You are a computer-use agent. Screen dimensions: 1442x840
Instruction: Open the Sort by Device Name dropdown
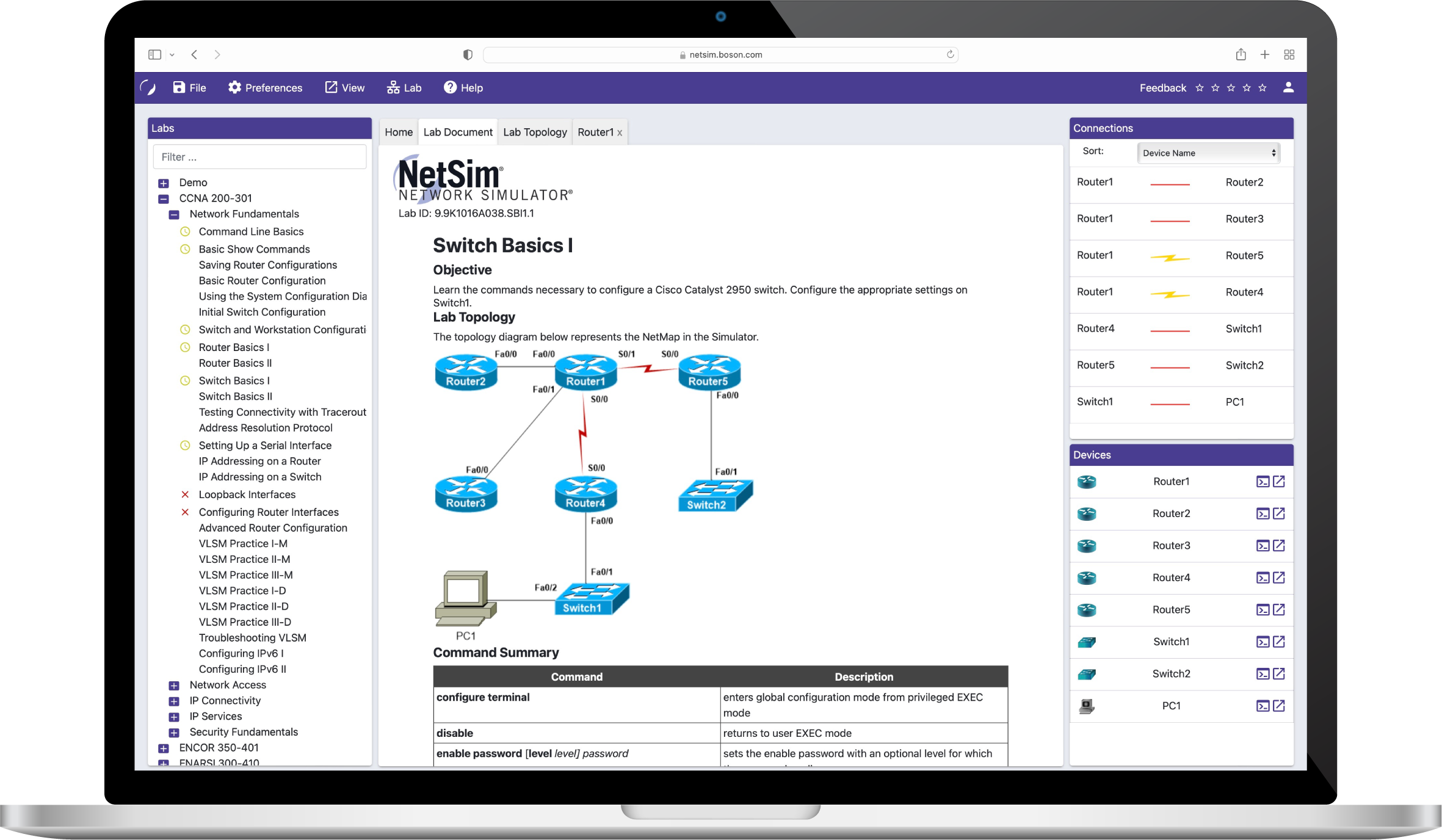[1206, 153]
